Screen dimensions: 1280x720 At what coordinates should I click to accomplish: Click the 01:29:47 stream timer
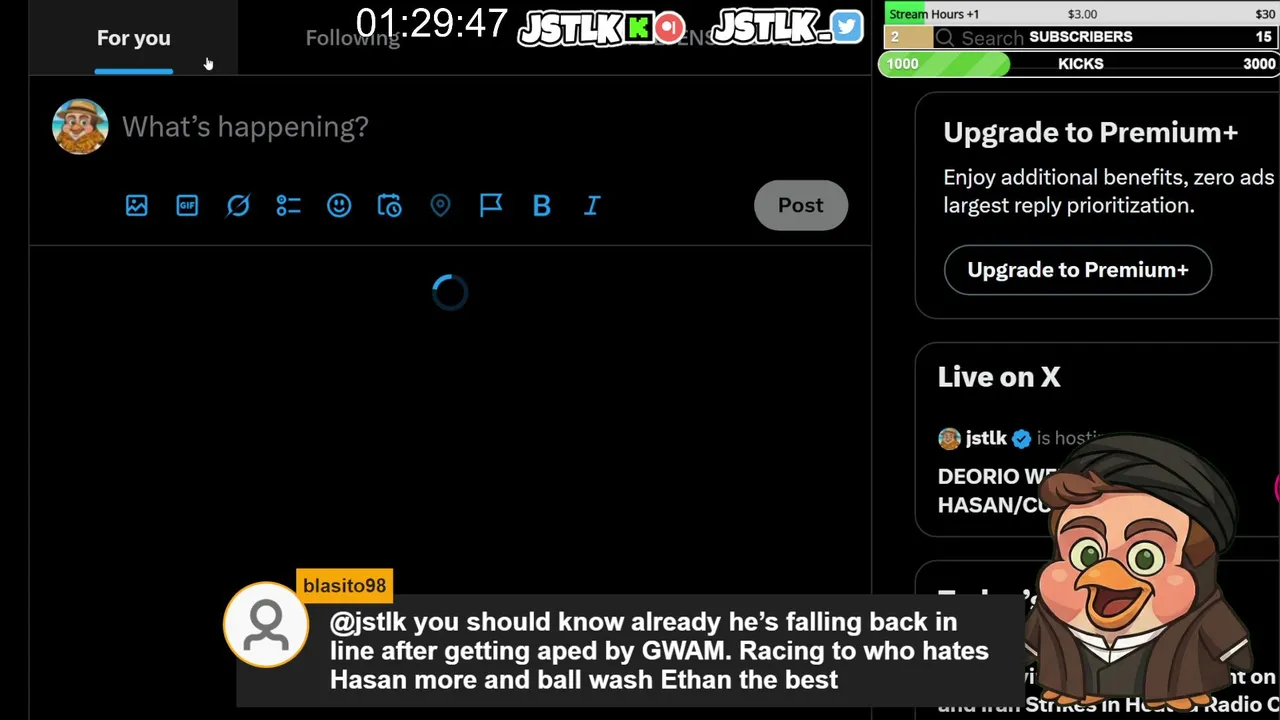point(432,23)
